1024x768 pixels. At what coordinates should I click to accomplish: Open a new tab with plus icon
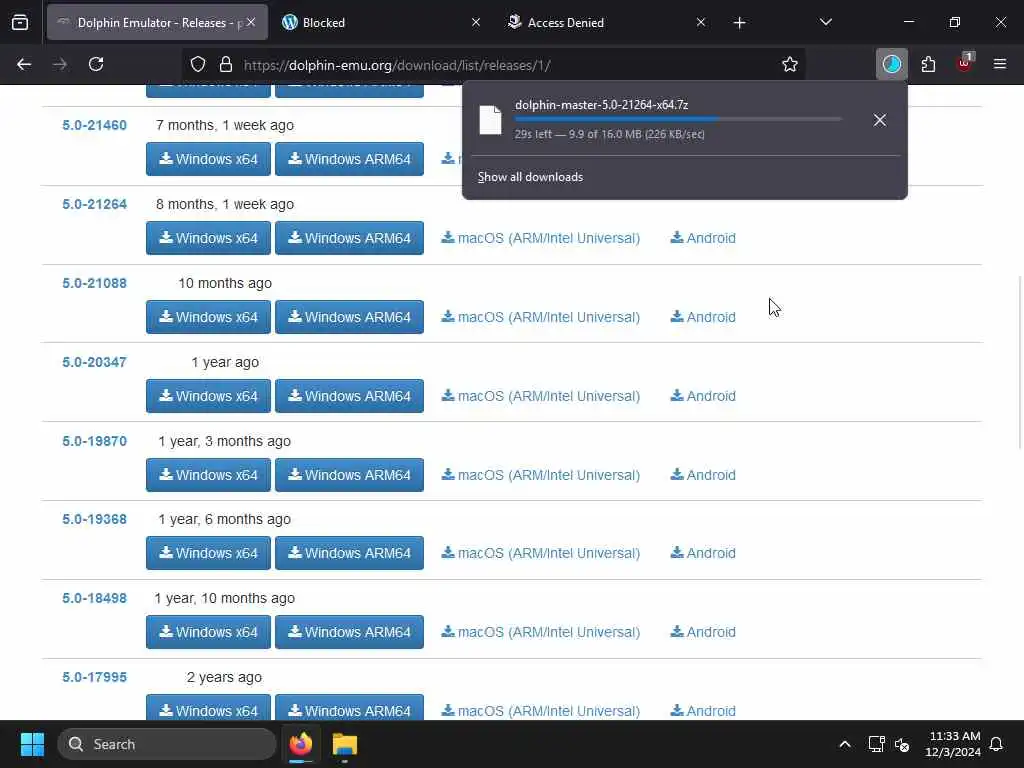(x=739, y=23)
